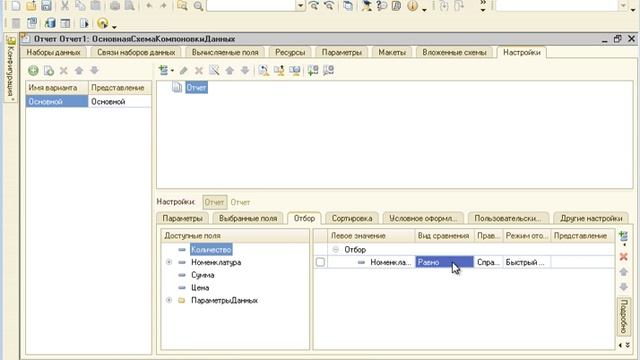
Task: Select the Отчет node in structure tree
Action: tap(196, 87)
